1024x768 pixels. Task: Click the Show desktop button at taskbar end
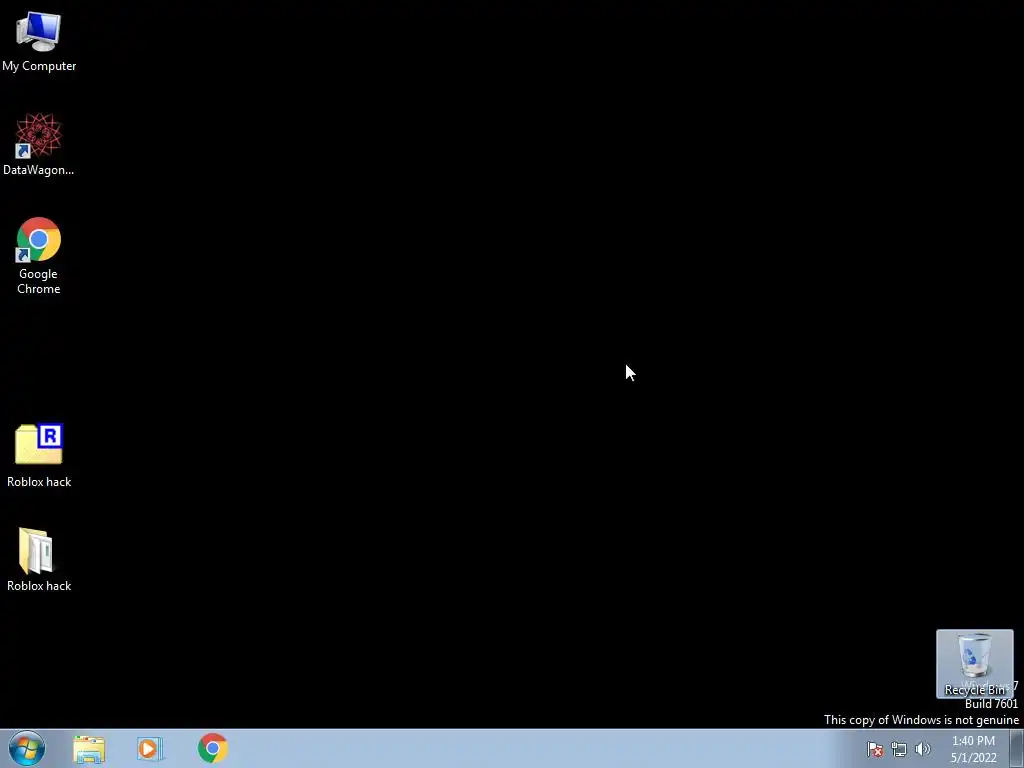click(x=1017, y=749)
